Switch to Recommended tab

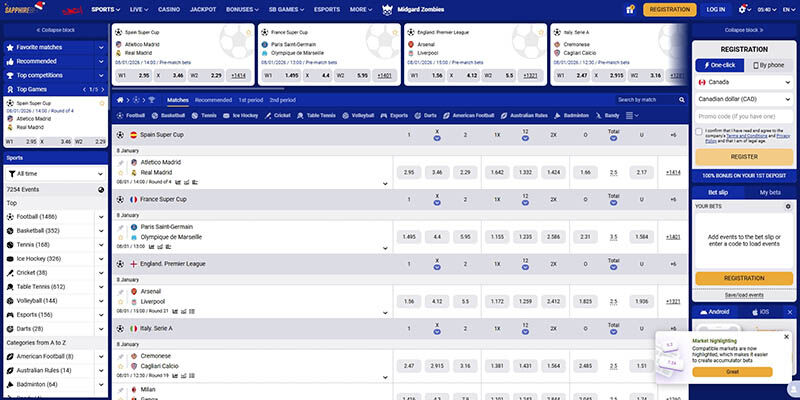pos(213,100)
